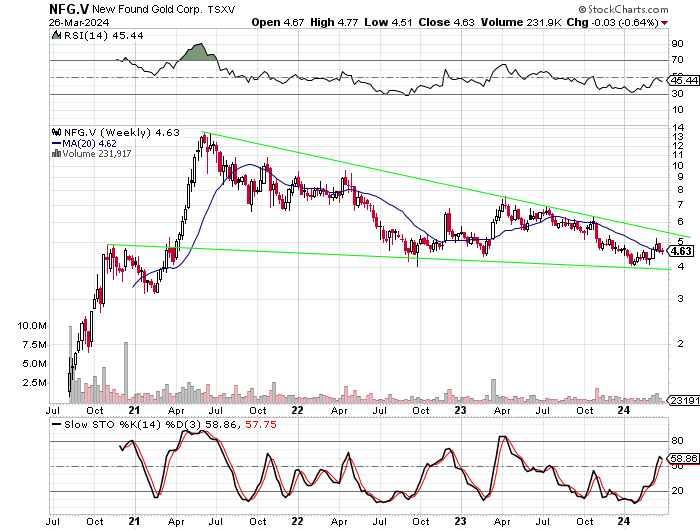
Task: Click the High 4.77 value
Action: point(334,22)
